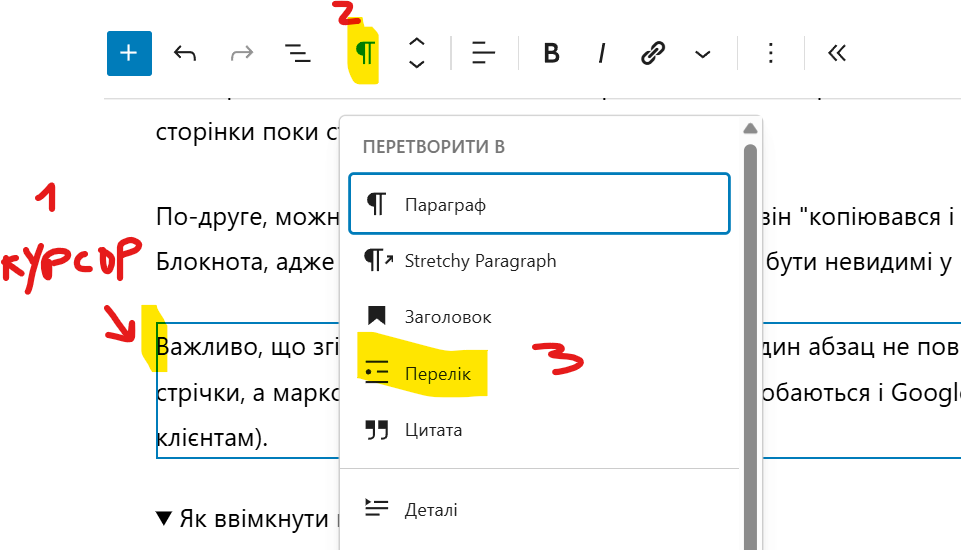Open block options three-dots menu

point(770,53)
